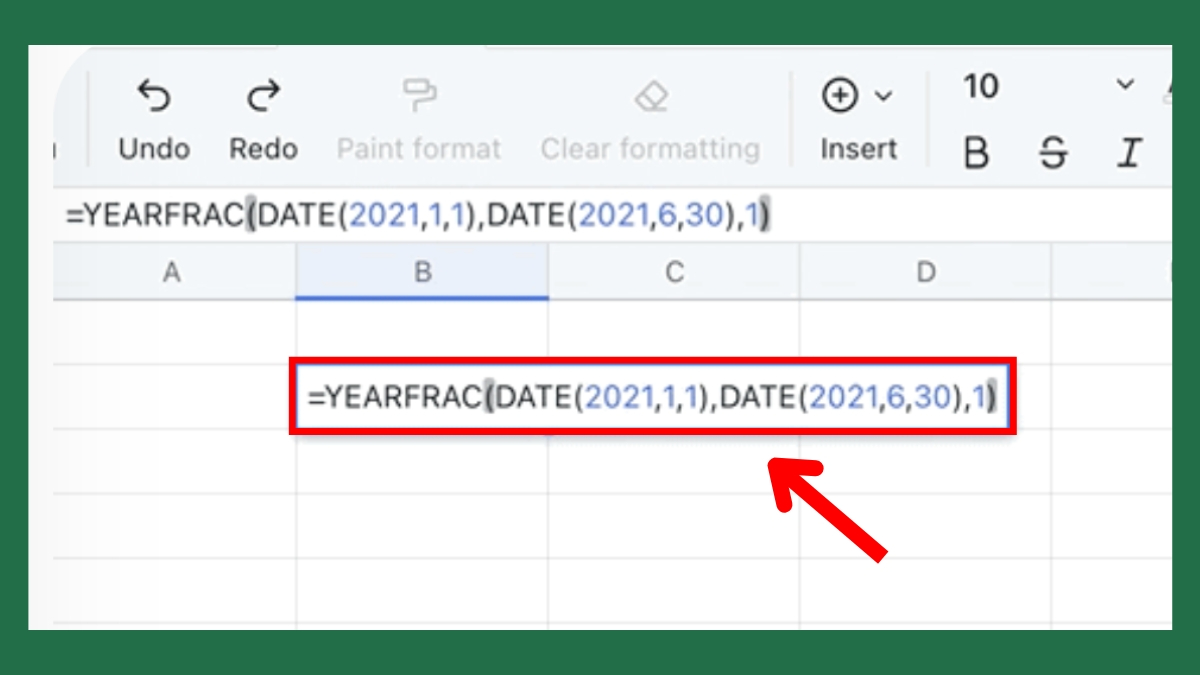Screen dimensions: 1200x675
Task: Select column C header
Action: click(674, 271)
